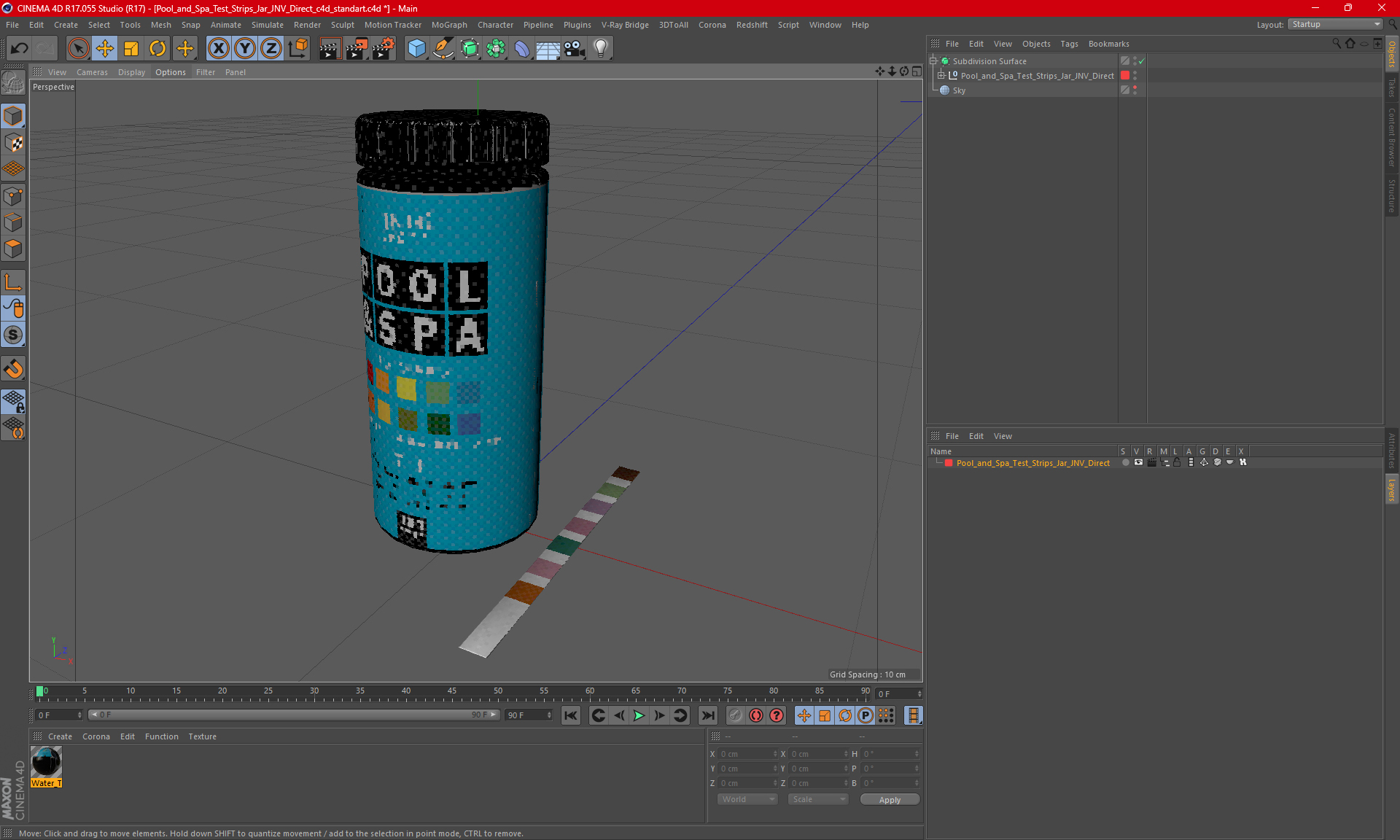This screenshot has height=840, width=1400.
Task: Open the MoGraph menu
Action: (x=449, y=25)
